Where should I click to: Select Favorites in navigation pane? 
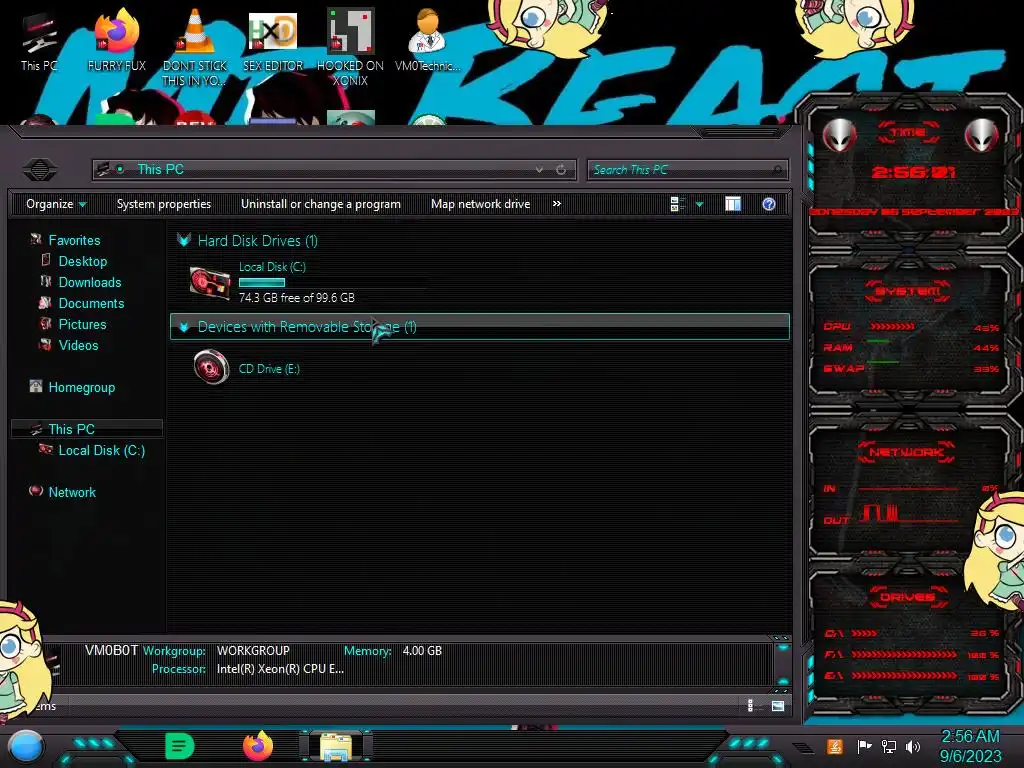74,240
